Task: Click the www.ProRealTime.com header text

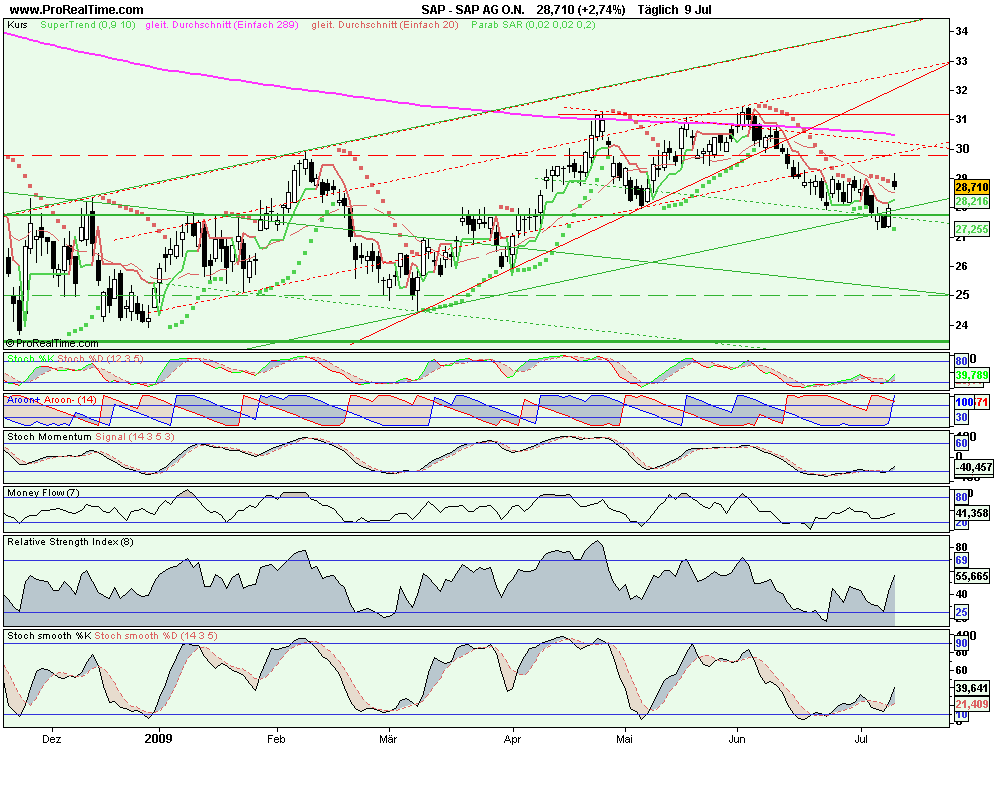Action: pos(77,10)
